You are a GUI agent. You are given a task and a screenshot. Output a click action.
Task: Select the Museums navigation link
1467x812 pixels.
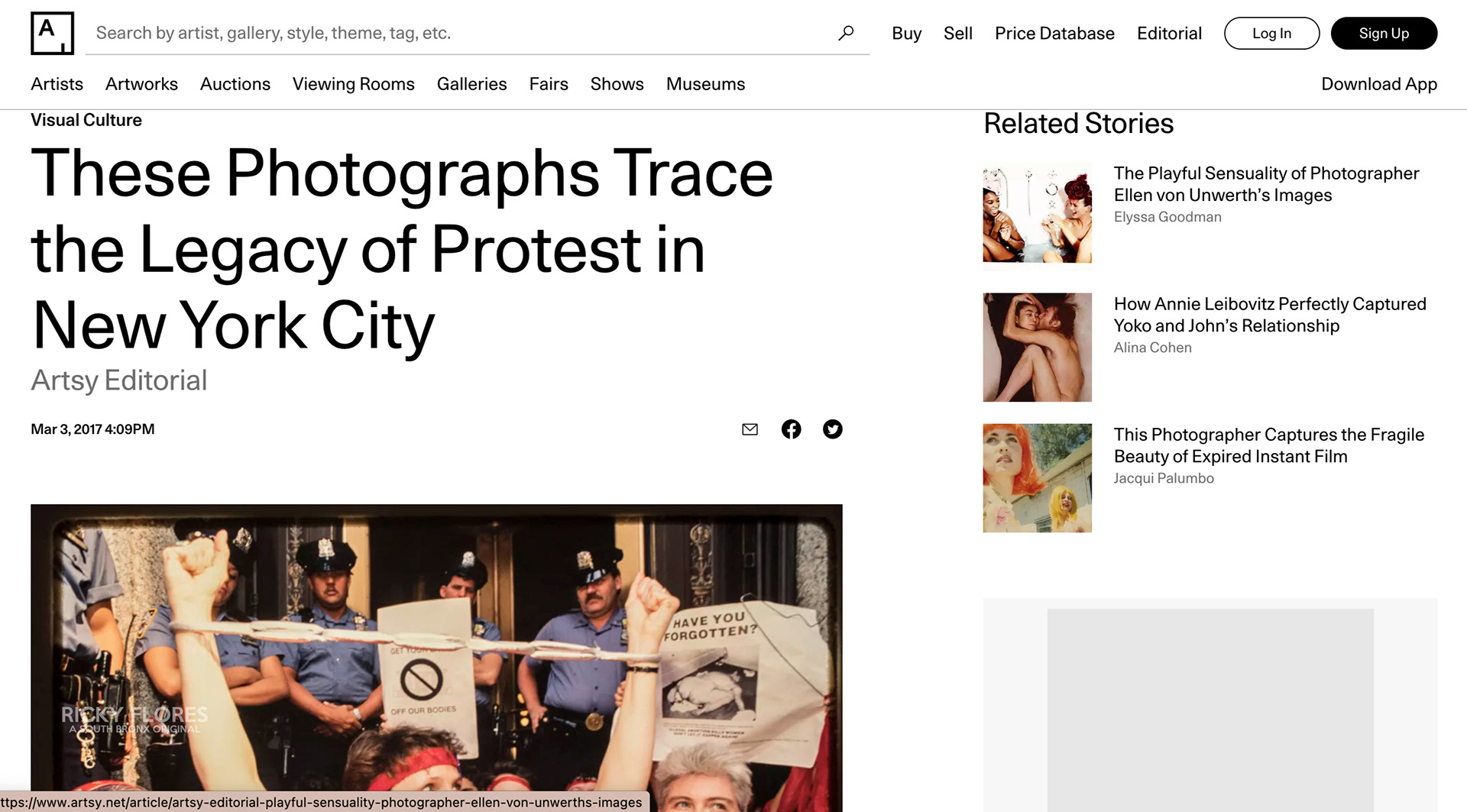705,84
